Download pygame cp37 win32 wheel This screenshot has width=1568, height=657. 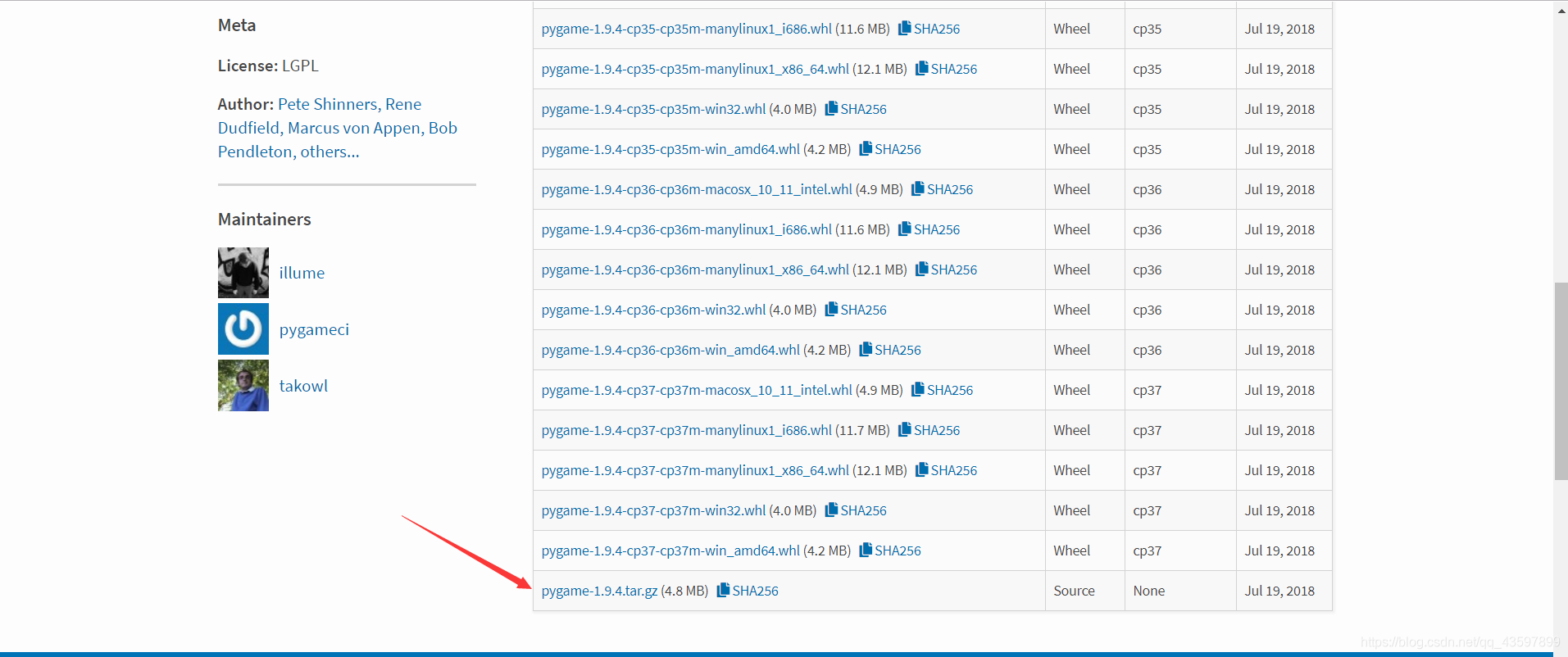(x=653, y=510)
